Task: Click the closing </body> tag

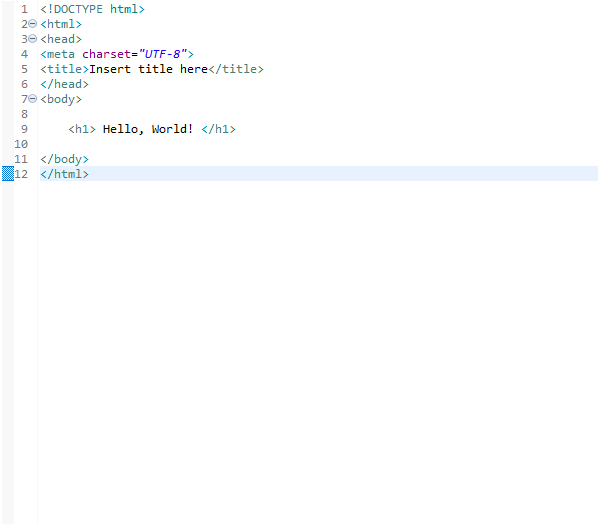Action: pyautogui.click(x=64, y=159)
